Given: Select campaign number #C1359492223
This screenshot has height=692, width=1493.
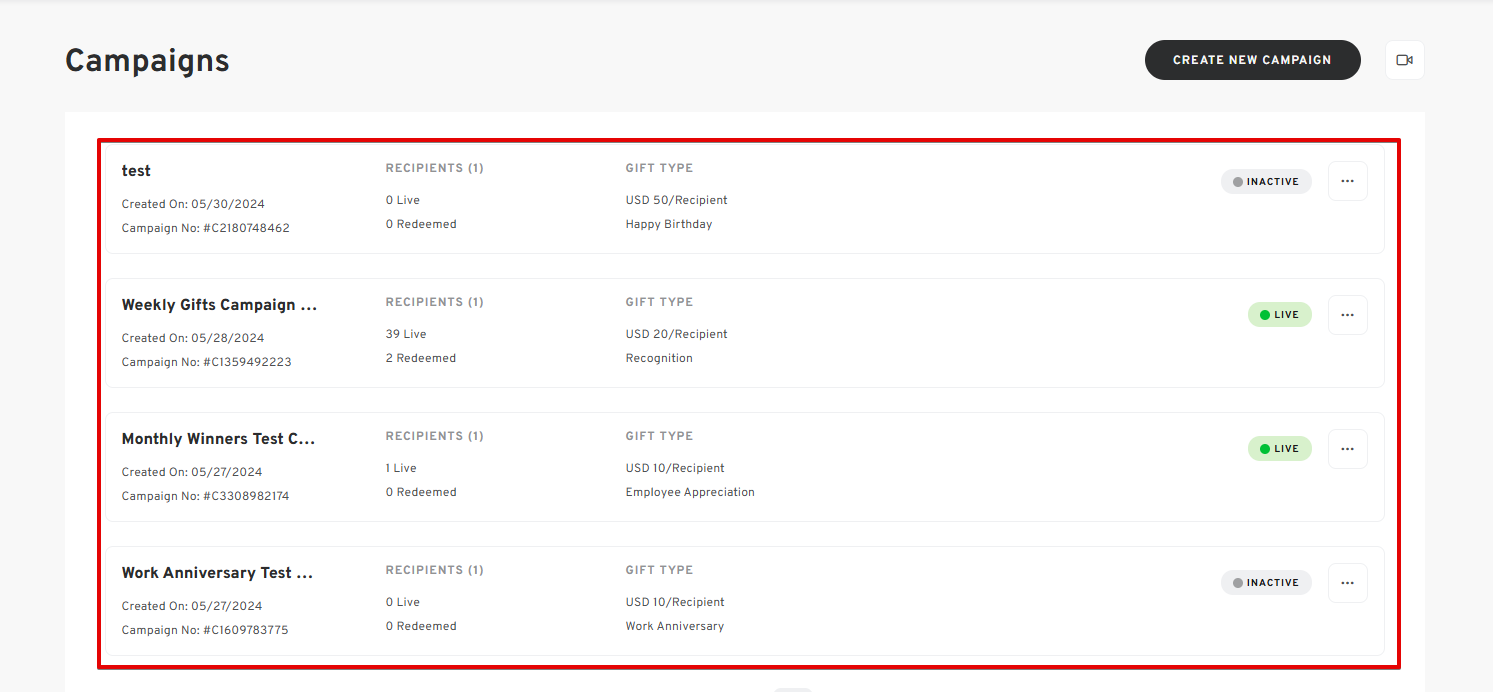Looking at the screenshot, I should [x=247, y=362].
